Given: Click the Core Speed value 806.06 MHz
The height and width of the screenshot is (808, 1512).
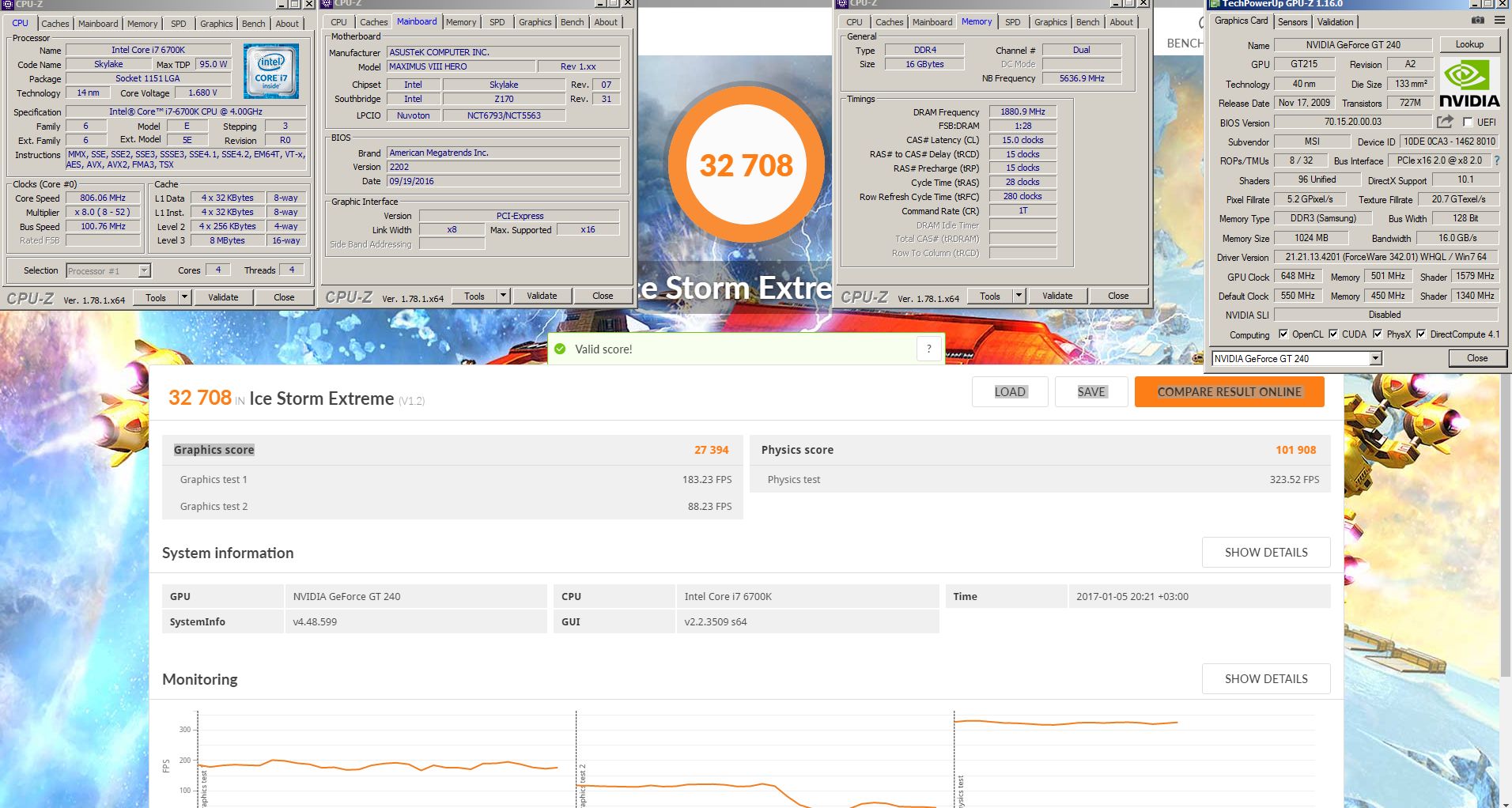Looking at the screenshot, I should [103, 198].
